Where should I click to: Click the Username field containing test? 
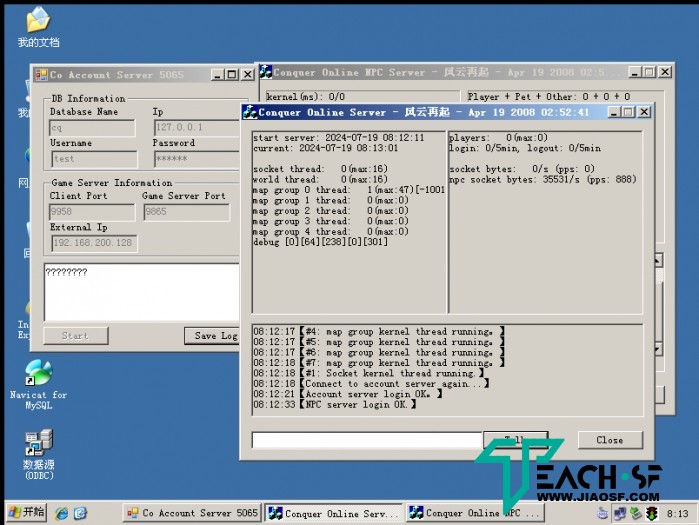coord(95,159)
